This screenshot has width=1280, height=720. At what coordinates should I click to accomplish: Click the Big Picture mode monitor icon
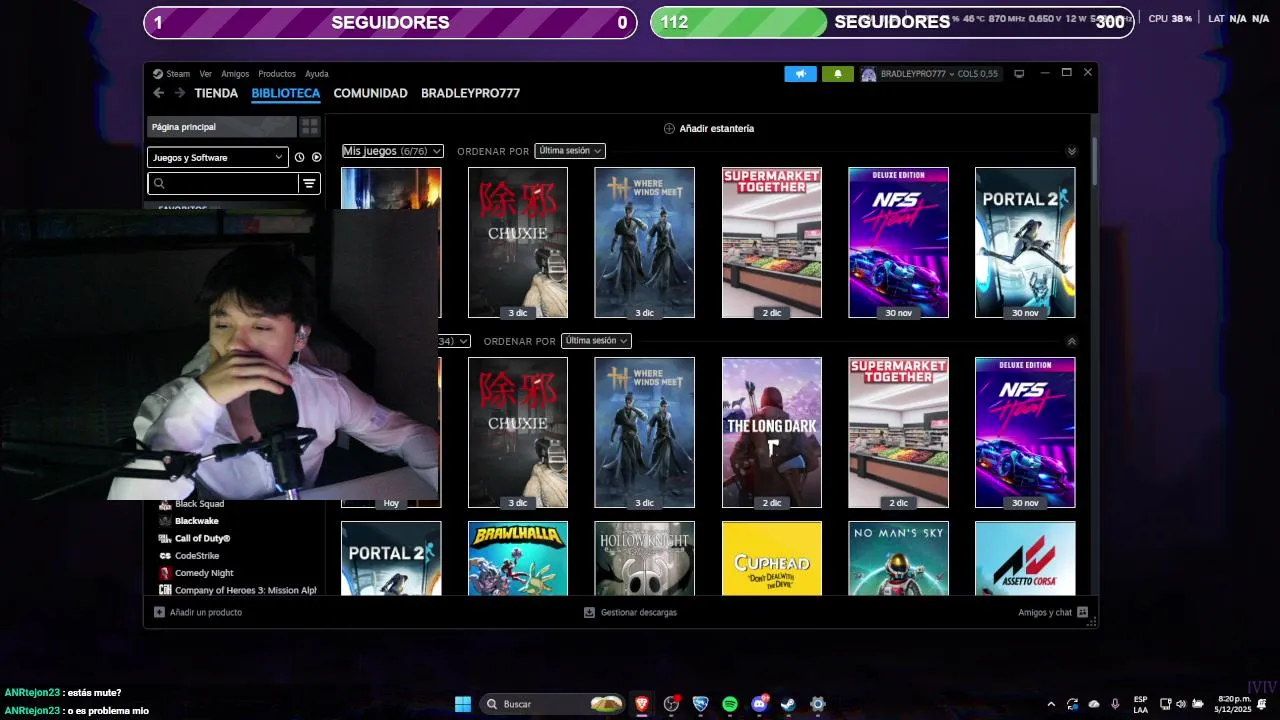point(1019,74)
